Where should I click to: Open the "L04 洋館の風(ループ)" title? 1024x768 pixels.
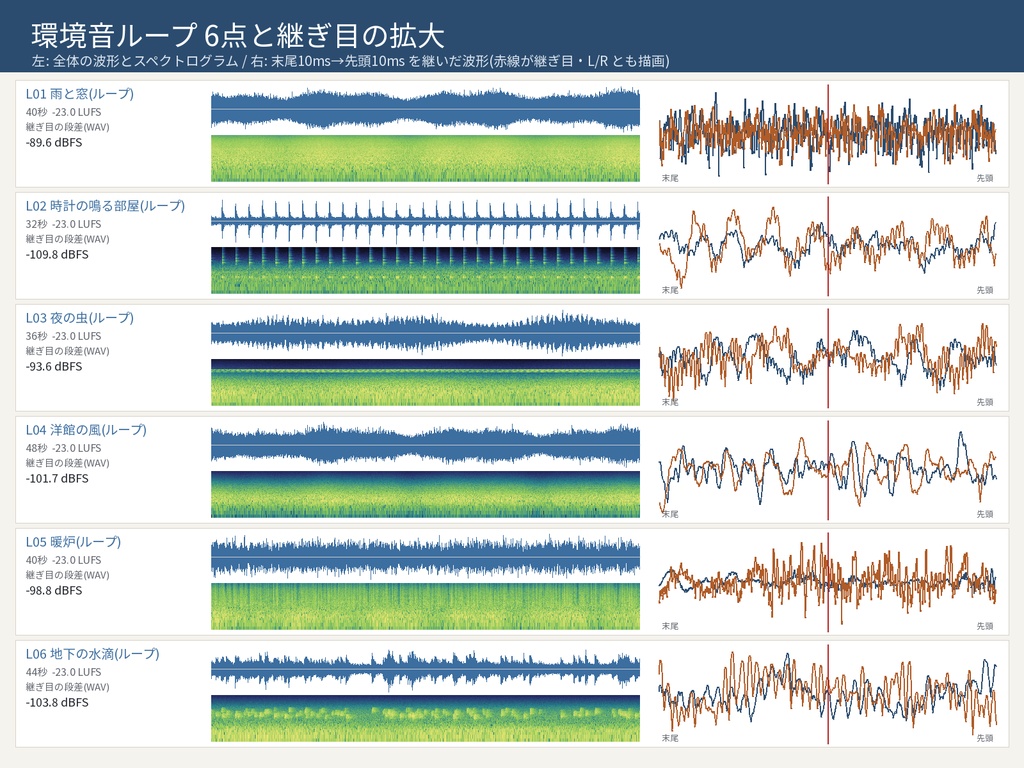(x=86, y=430)
